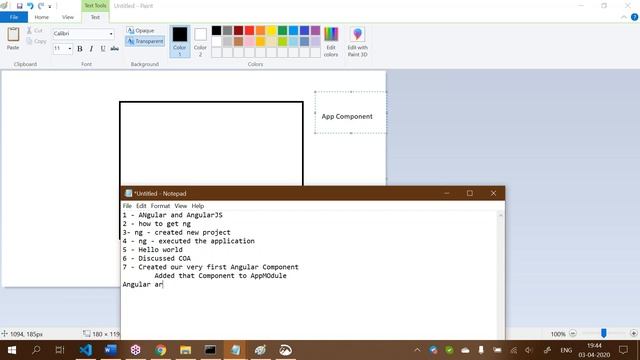Open the Notepad Help menu

(198, 206)
